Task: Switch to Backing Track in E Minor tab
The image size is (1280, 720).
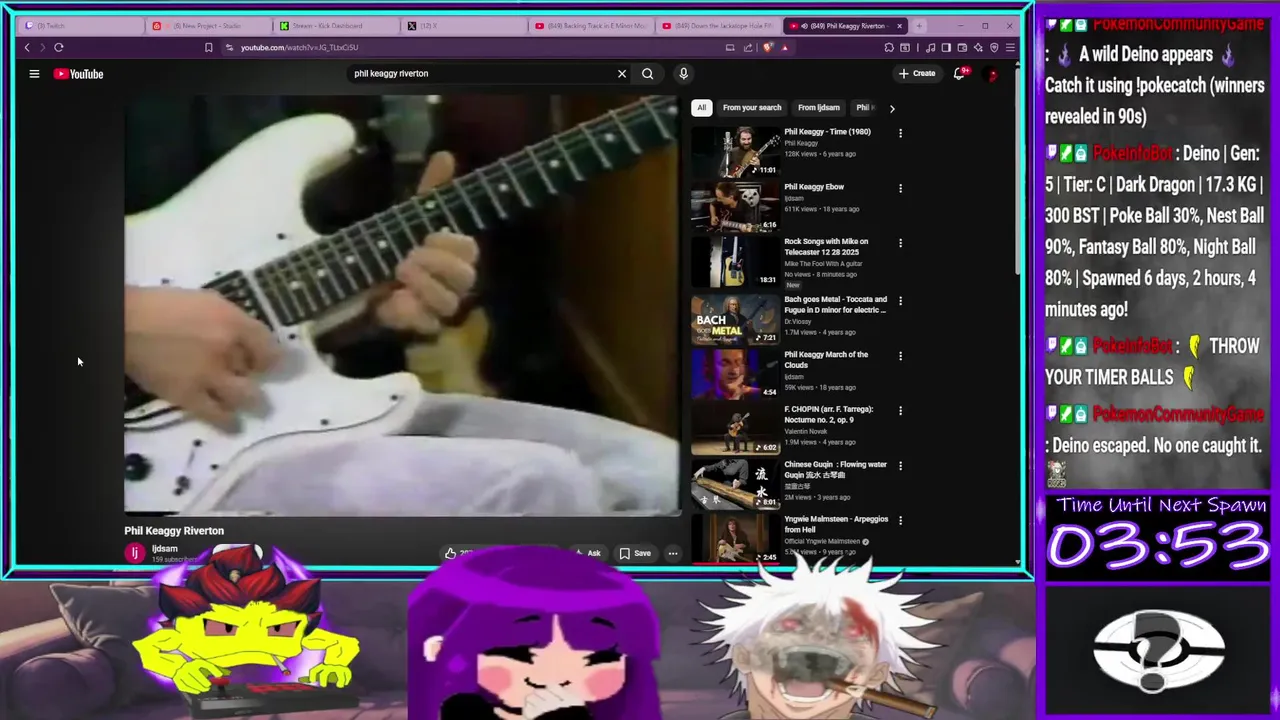Action: [x=590, y=26]
